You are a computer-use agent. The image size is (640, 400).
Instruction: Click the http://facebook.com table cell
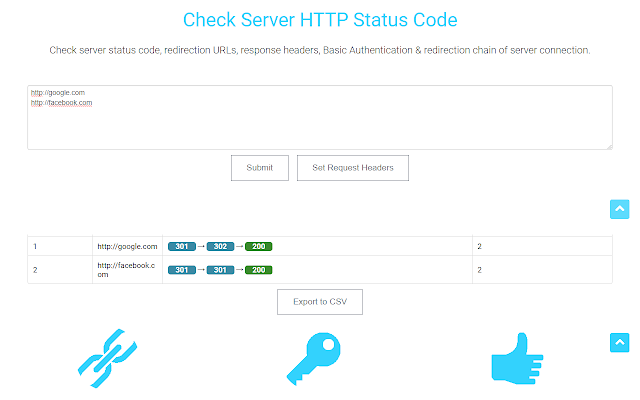coord(127,270)
